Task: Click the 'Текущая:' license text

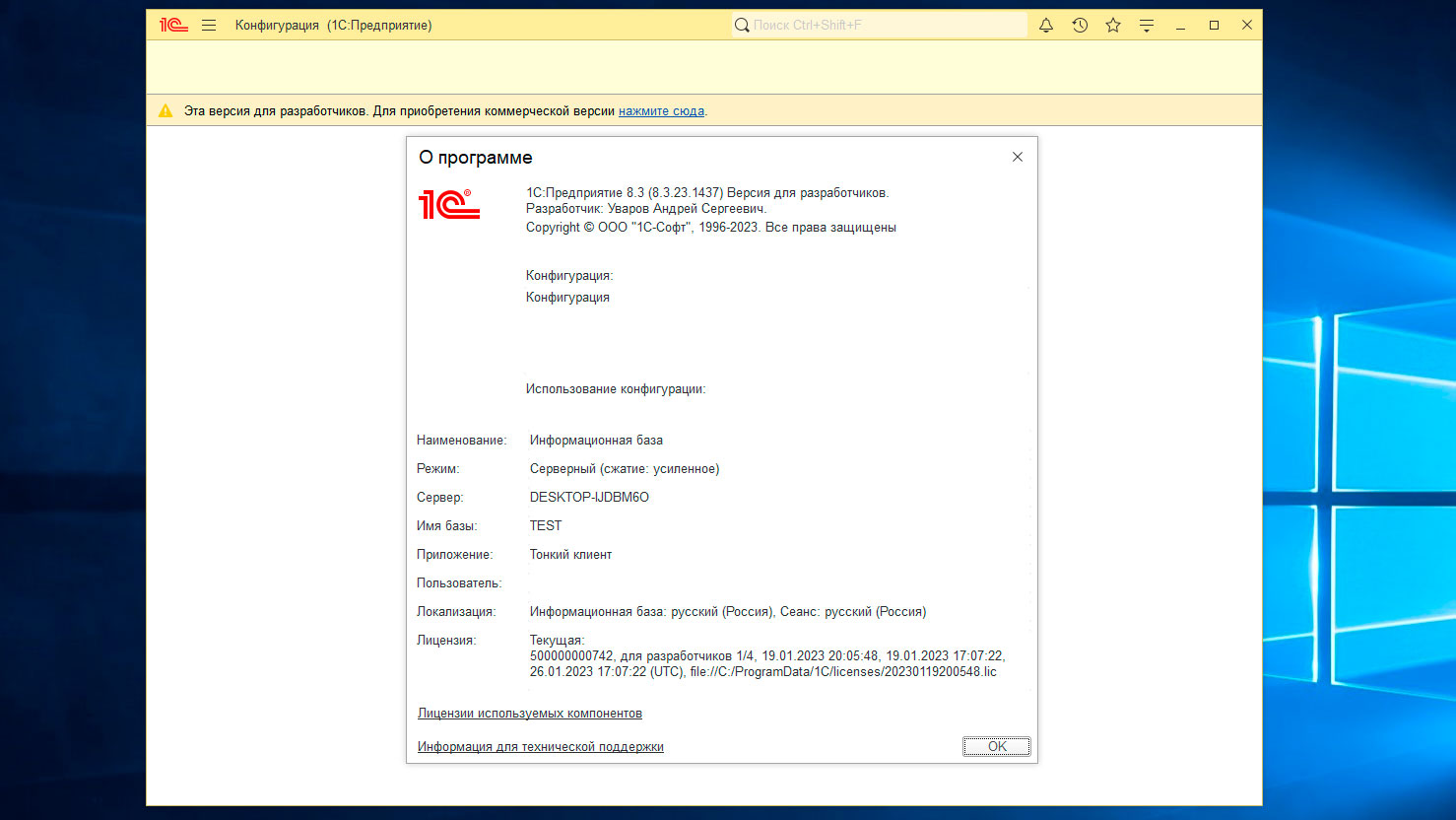Action: pyautogui.click(x=557, y=640)
